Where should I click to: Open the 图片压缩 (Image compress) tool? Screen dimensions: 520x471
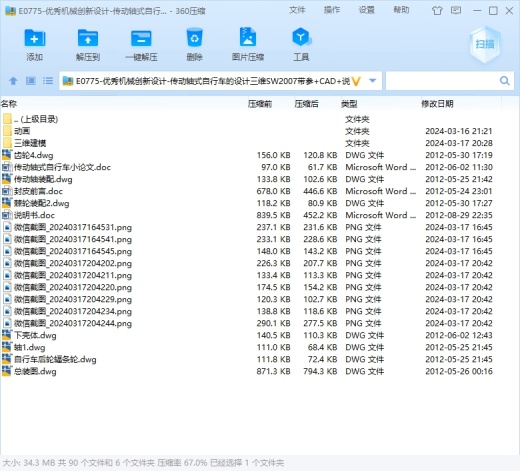(248, 37)
